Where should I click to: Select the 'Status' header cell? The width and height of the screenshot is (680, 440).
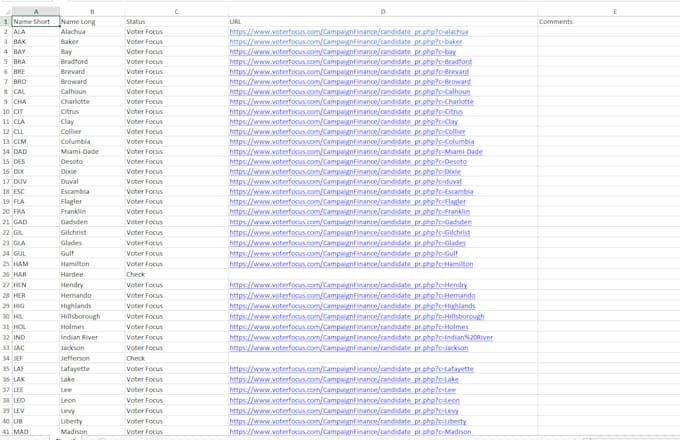(x=177, y=22)
